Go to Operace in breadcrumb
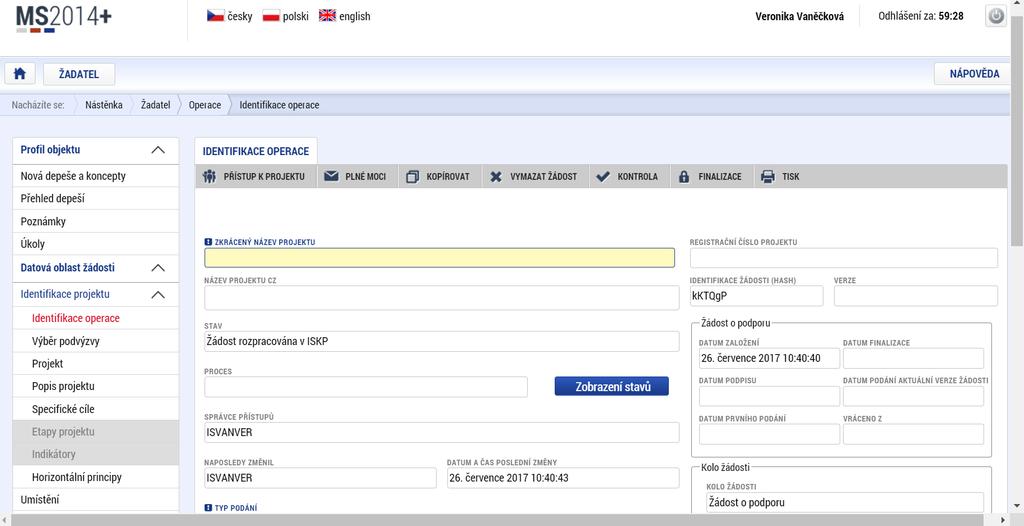Screen dimensions: 1024x526 click(205, 105)
